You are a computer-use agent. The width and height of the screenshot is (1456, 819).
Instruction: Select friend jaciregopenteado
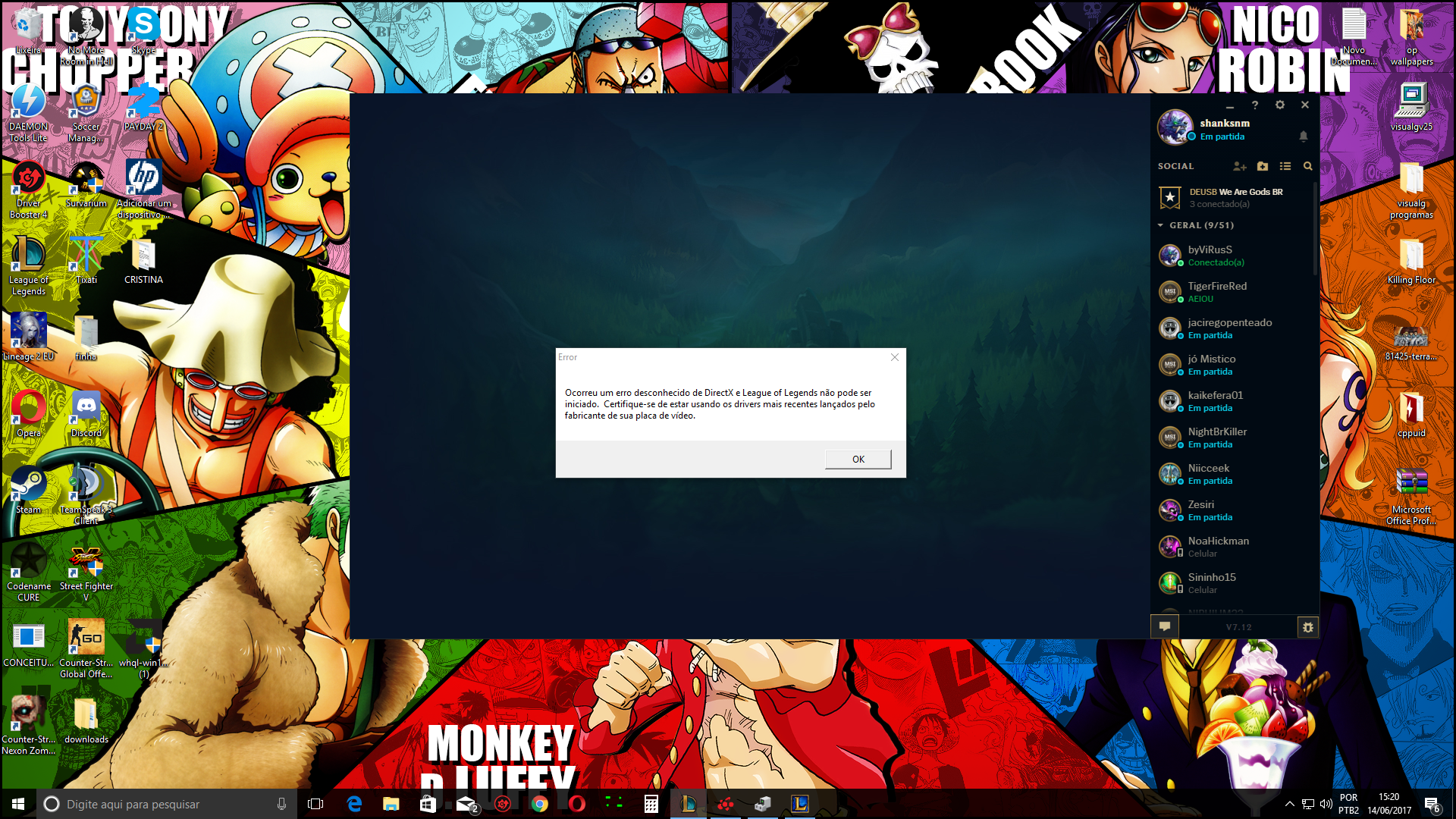(1232, 328)
